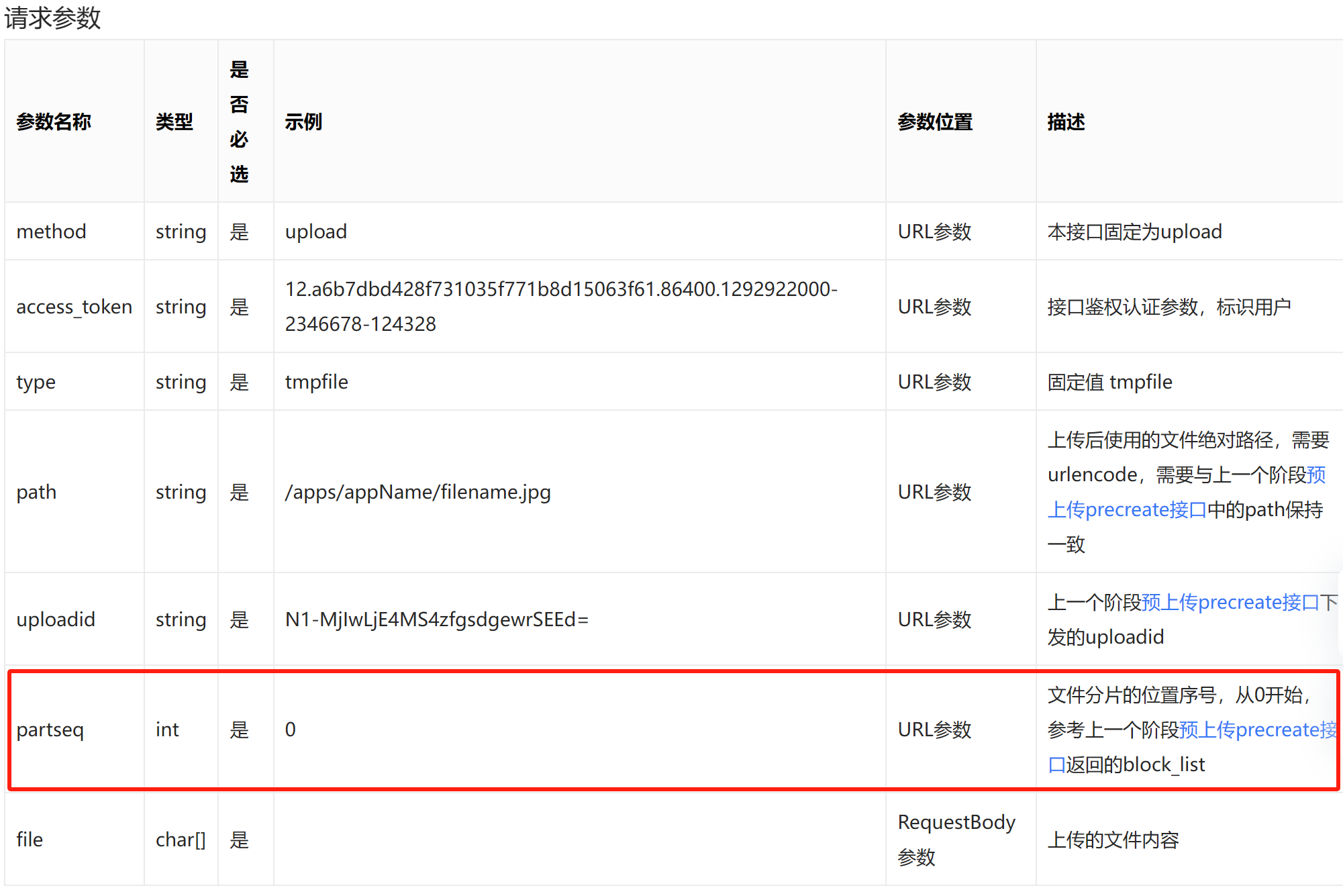The height and width of the screenshot is (896, 1343).
Task: Click the '0' example value for partseq
Action: (290, 730)
